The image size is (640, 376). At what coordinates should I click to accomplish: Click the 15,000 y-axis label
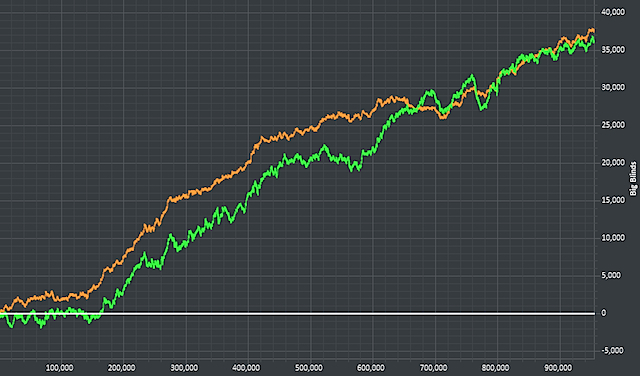[x=613, y=200]
